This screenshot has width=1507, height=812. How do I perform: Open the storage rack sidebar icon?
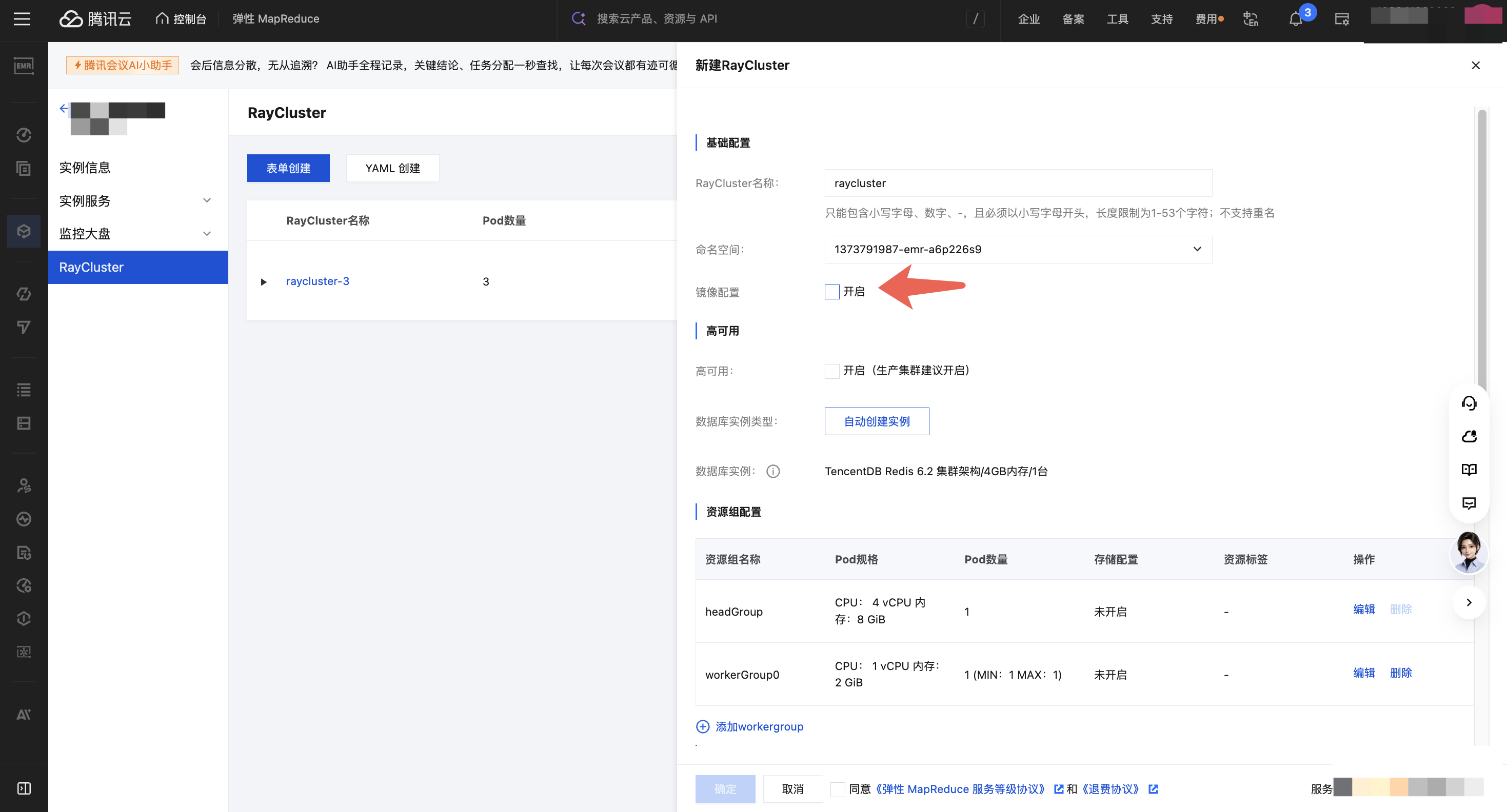[x=24, y=423]
